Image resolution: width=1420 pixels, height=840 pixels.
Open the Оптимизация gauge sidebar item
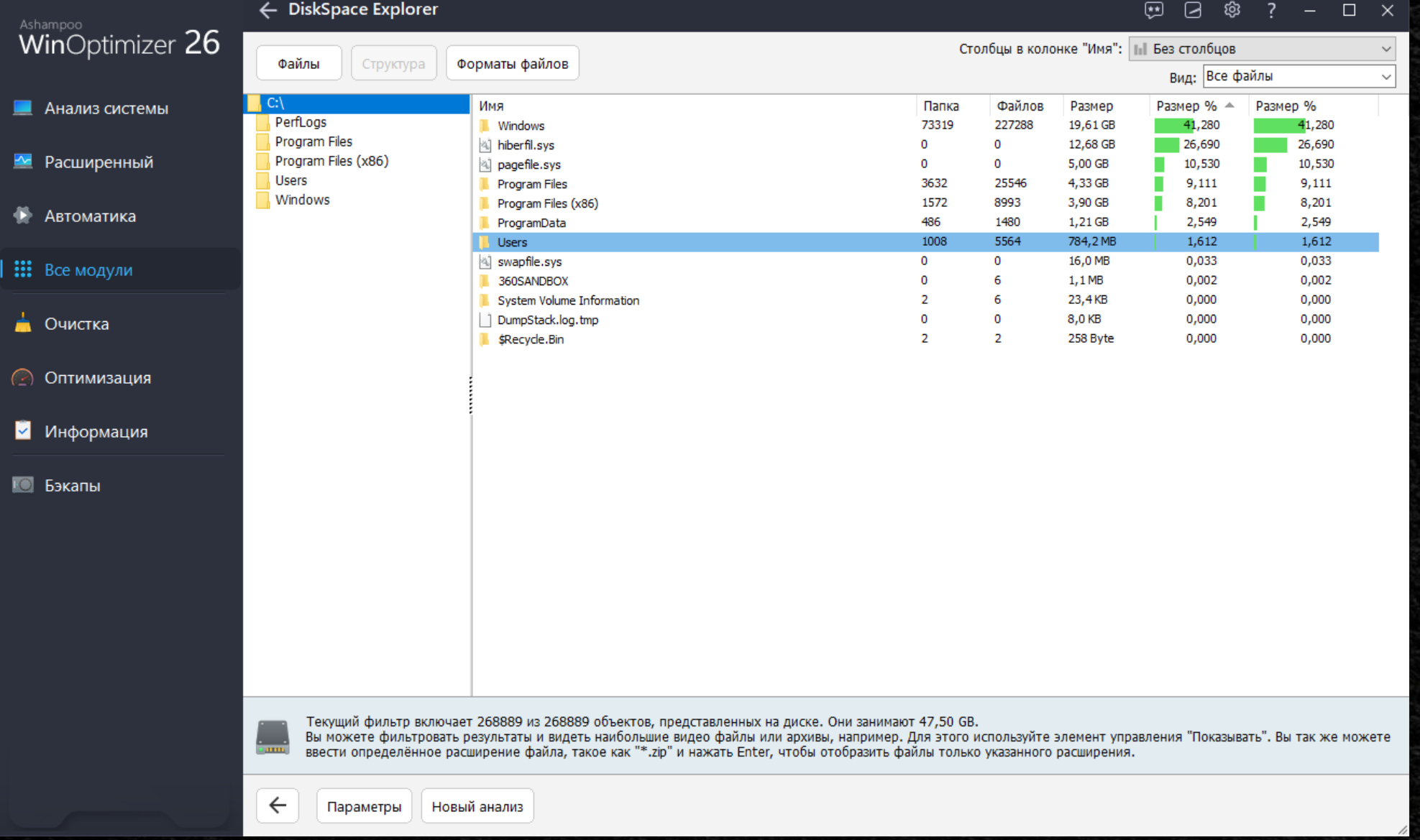97,378
